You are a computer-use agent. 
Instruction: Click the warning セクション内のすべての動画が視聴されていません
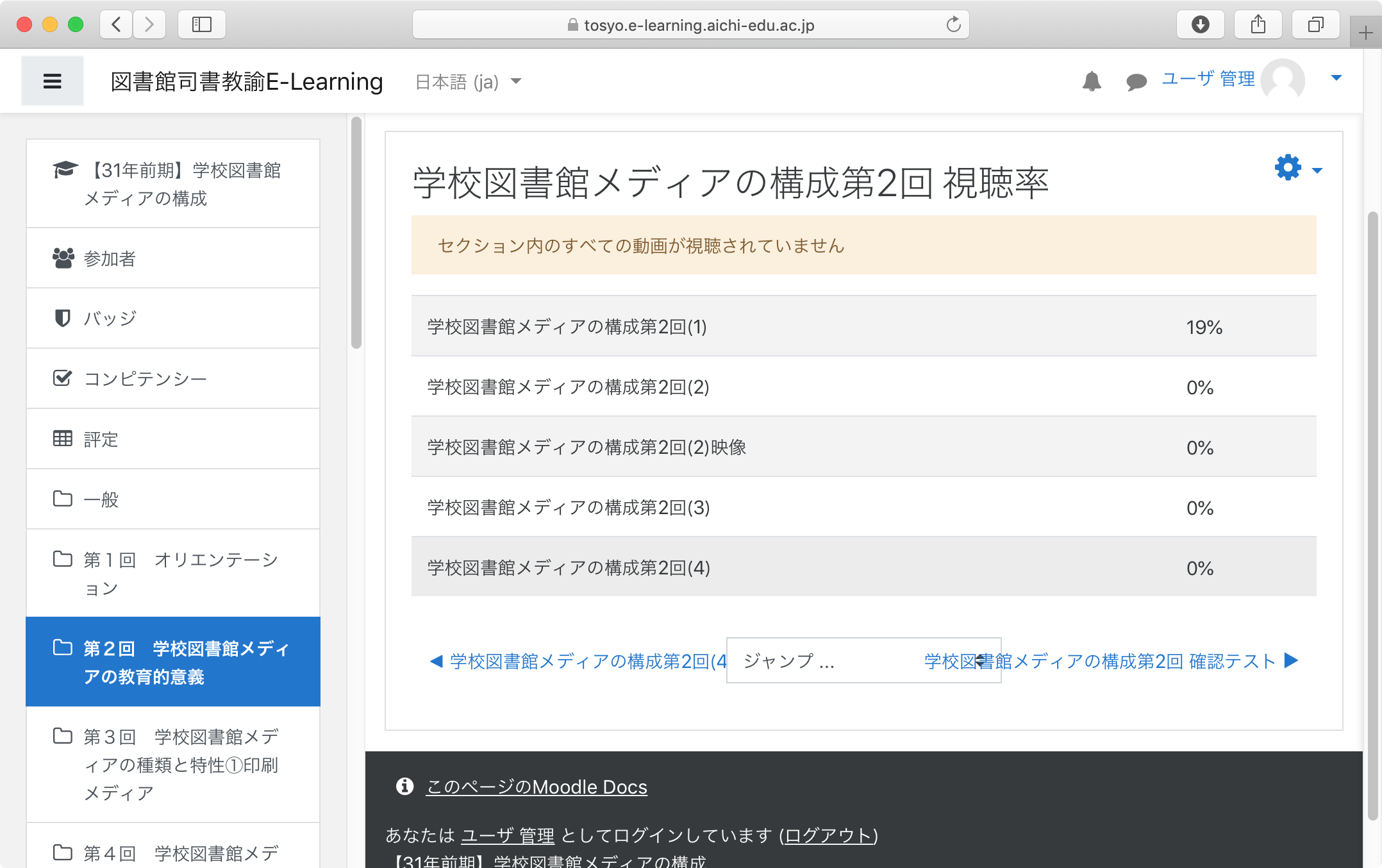tap(863, 245)
